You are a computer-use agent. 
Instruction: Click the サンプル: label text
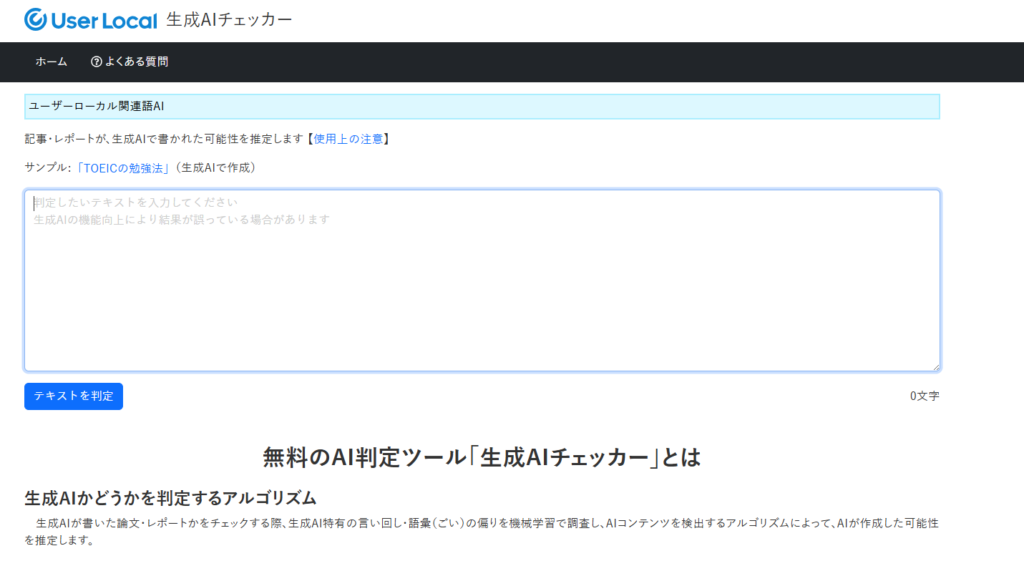[x=47, y=168]
